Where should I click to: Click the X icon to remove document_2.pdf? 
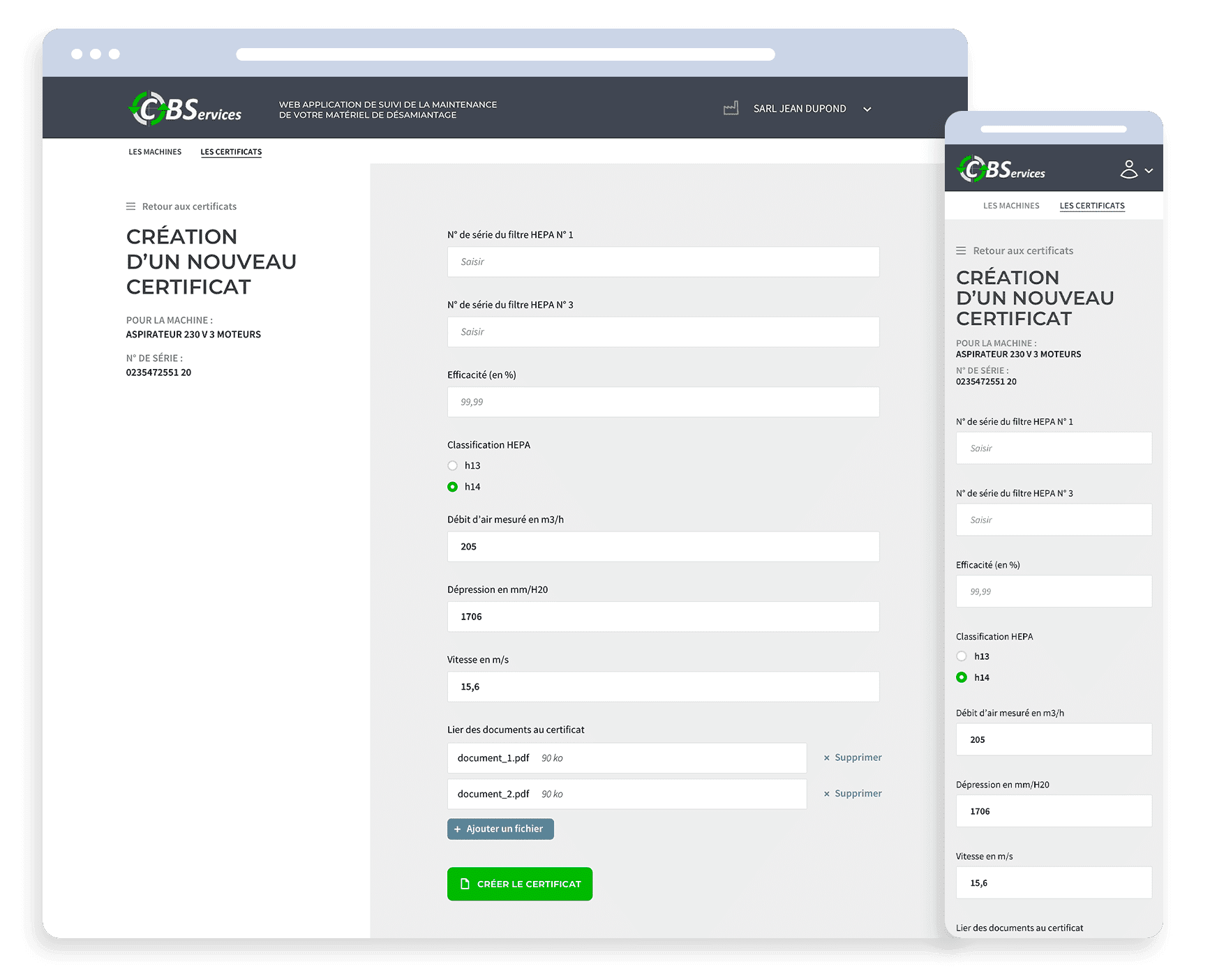coord(827,794)
